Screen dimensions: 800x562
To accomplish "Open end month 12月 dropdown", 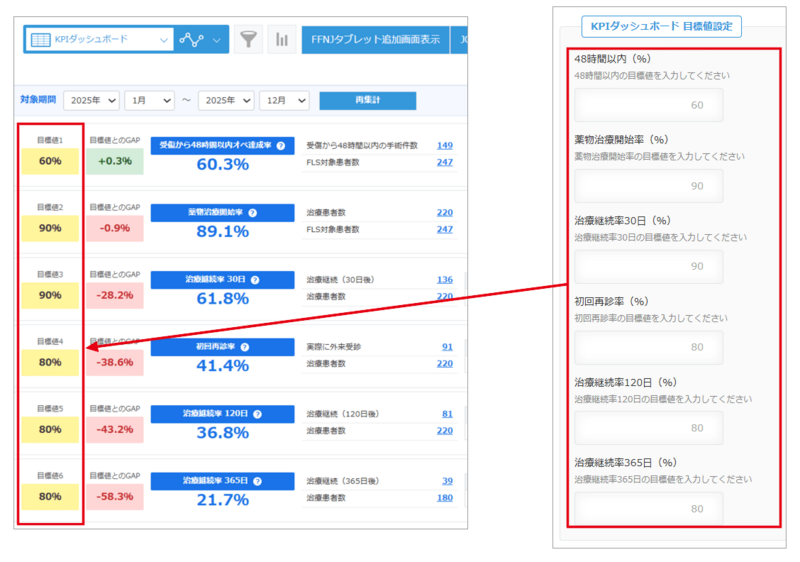I will click(284, 100).
